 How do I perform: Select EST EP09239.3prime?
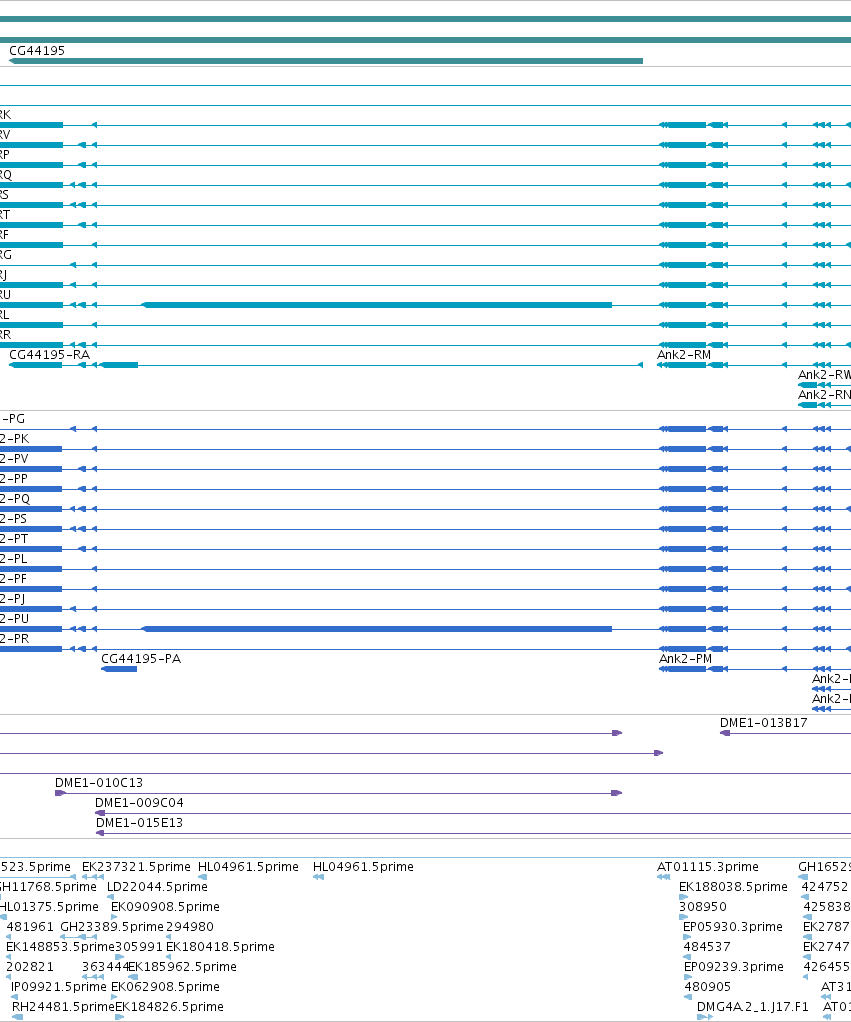(x=734, y=967)
